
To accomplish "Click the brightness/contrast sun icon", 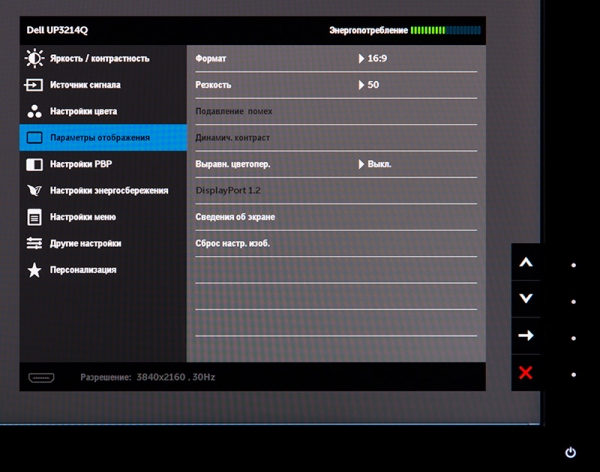I will [34, 59].
